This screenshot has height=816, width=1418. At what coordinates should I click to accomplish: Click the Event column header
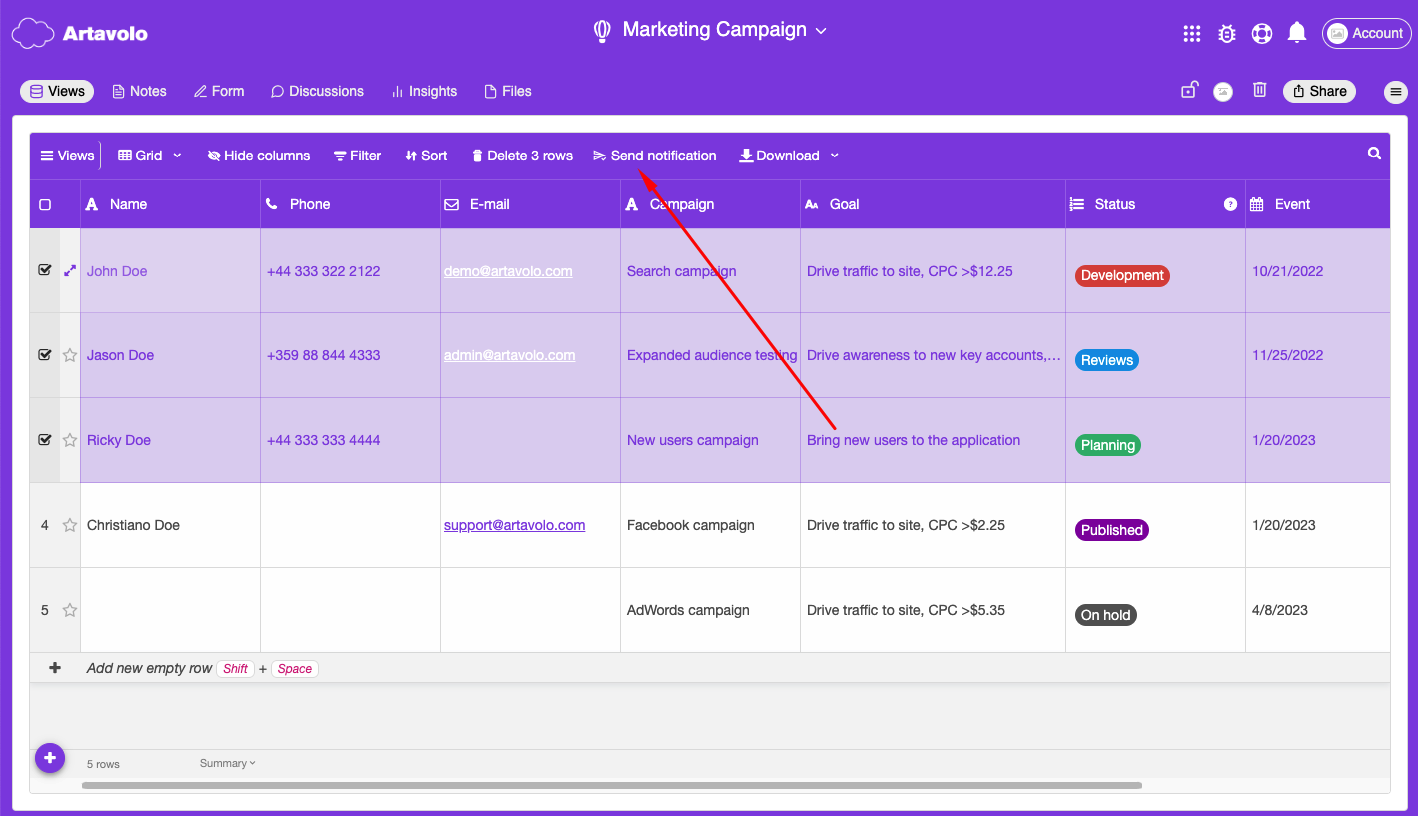click(1318, 204)
